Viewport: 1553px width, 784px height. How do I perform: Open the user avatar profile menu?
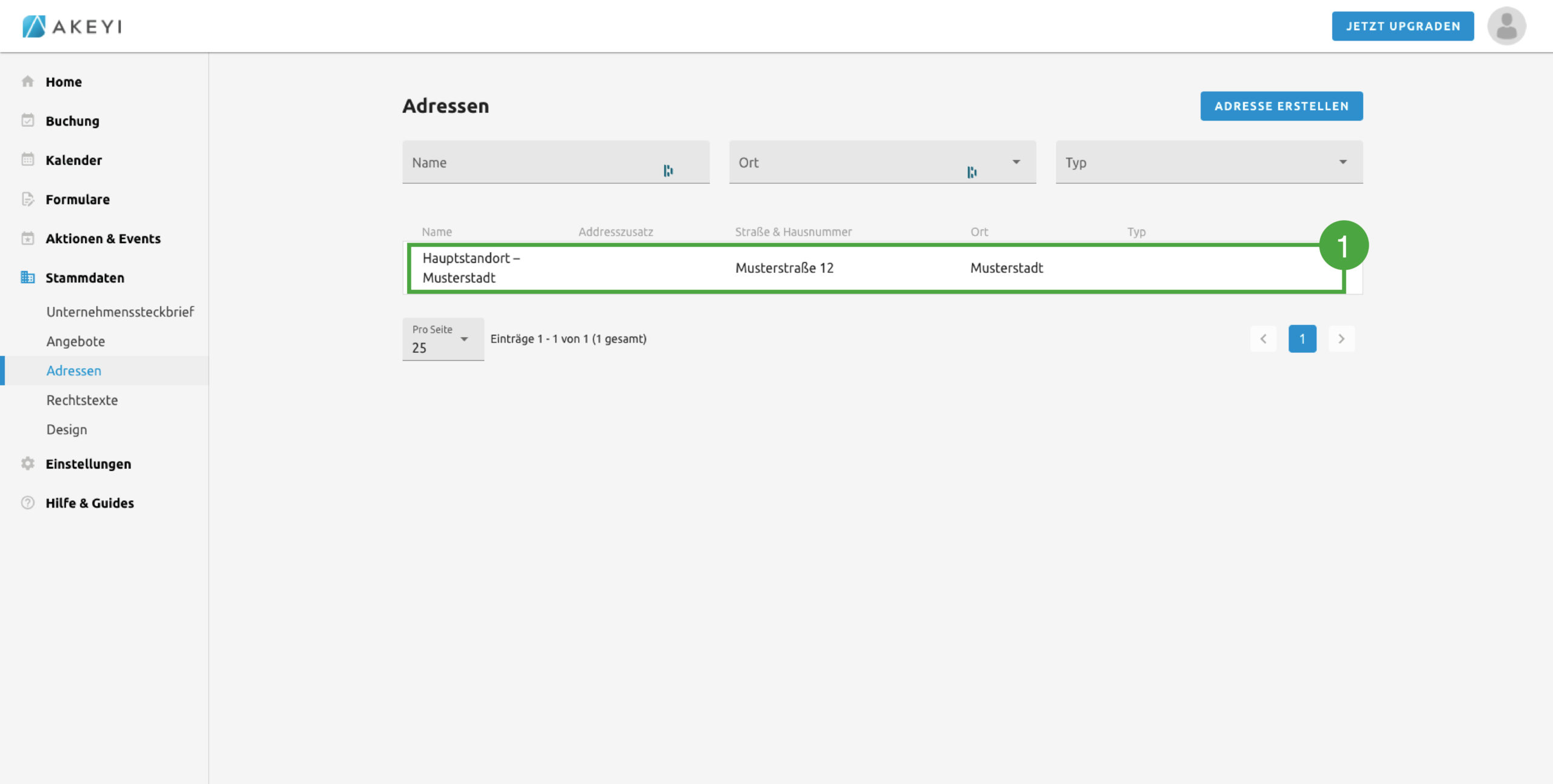[x=1506, y=26]
